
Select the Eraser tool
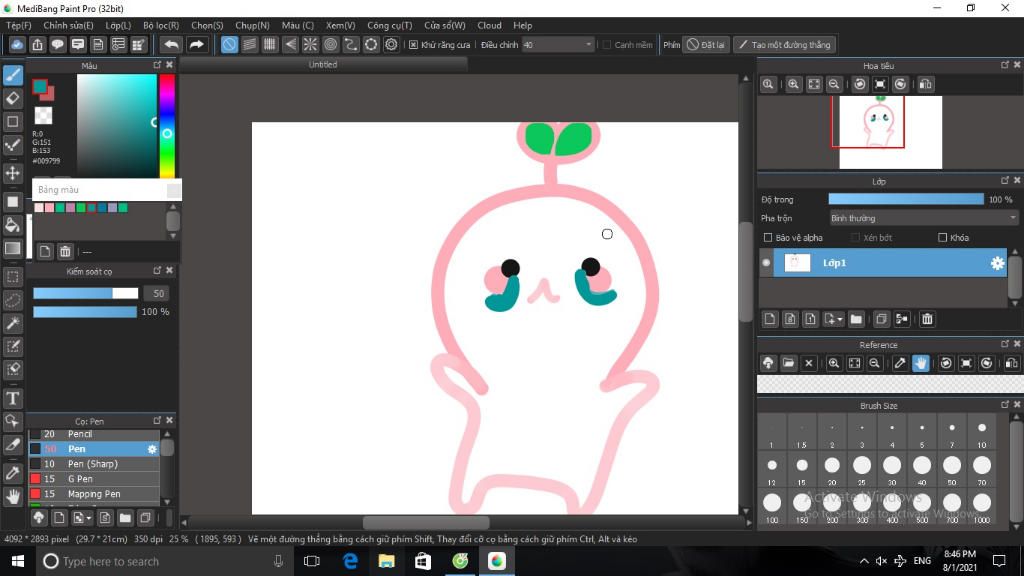point(12,98)
